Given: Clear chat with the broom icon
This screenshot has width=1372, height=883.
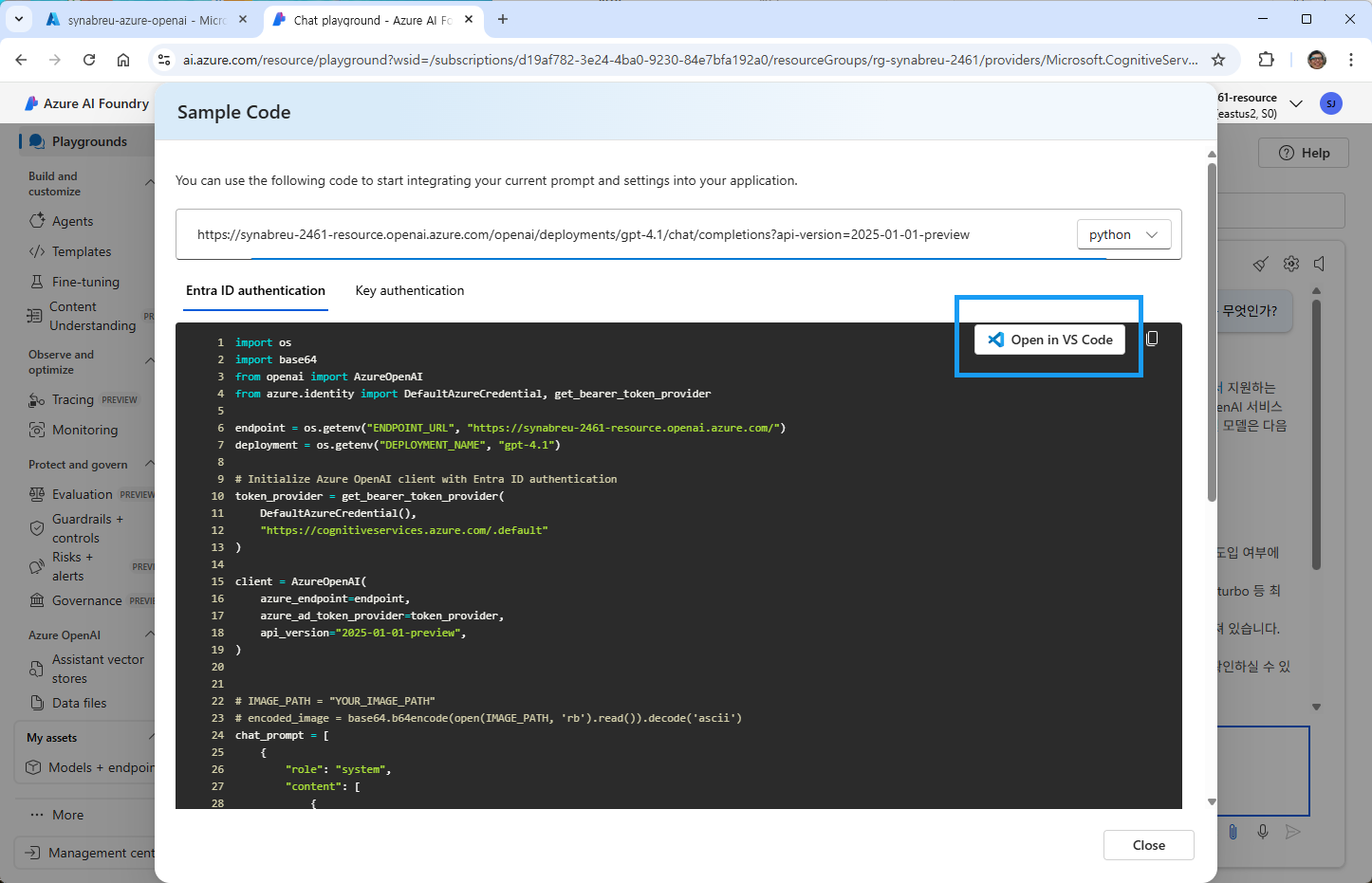Looking at the screenshot, I should tap(1260, 264).
